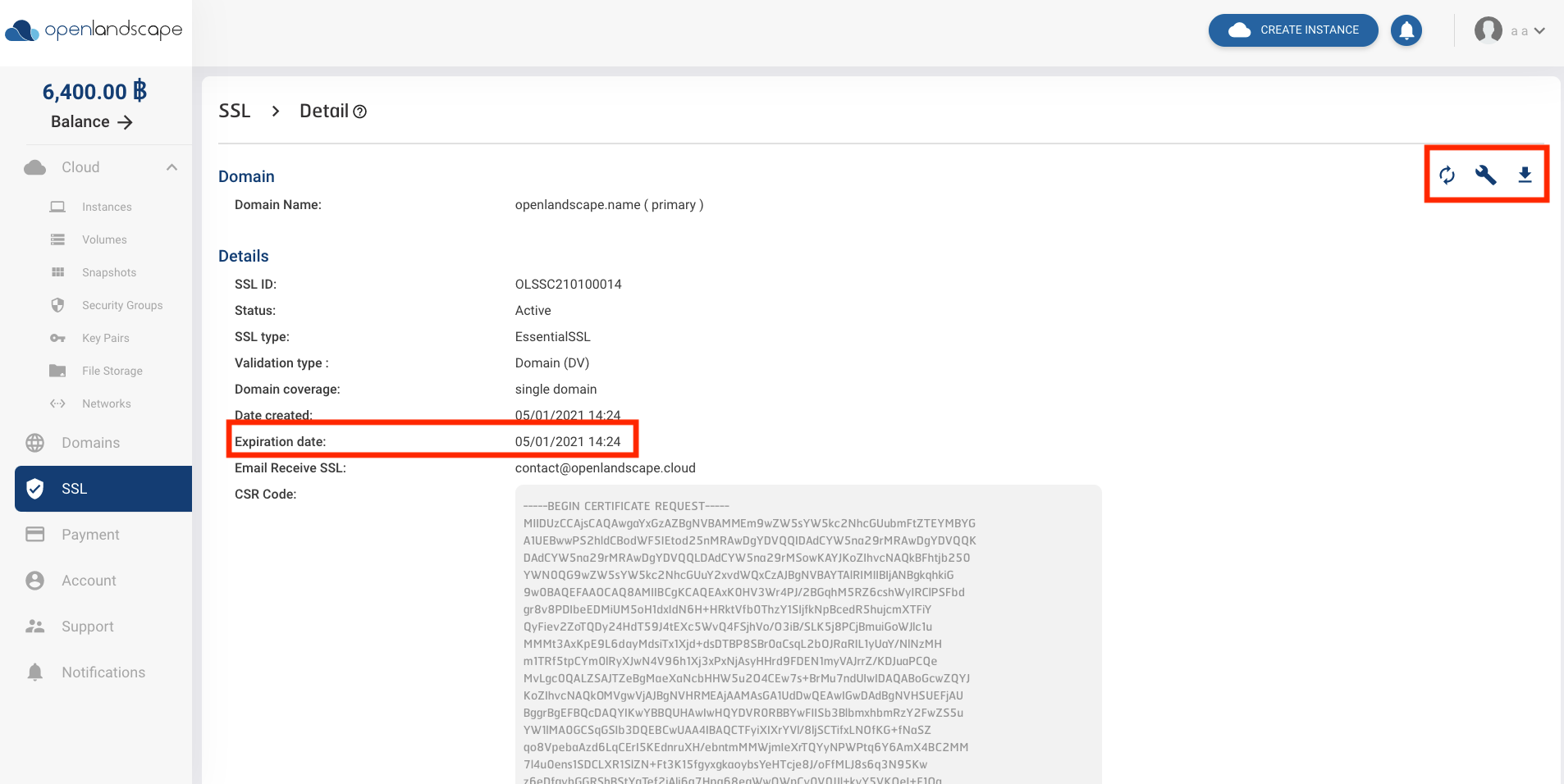Viewport: 1564px width, 784px height.
Task: Click the CREATE INSTANCE button
Action: 1292,30
